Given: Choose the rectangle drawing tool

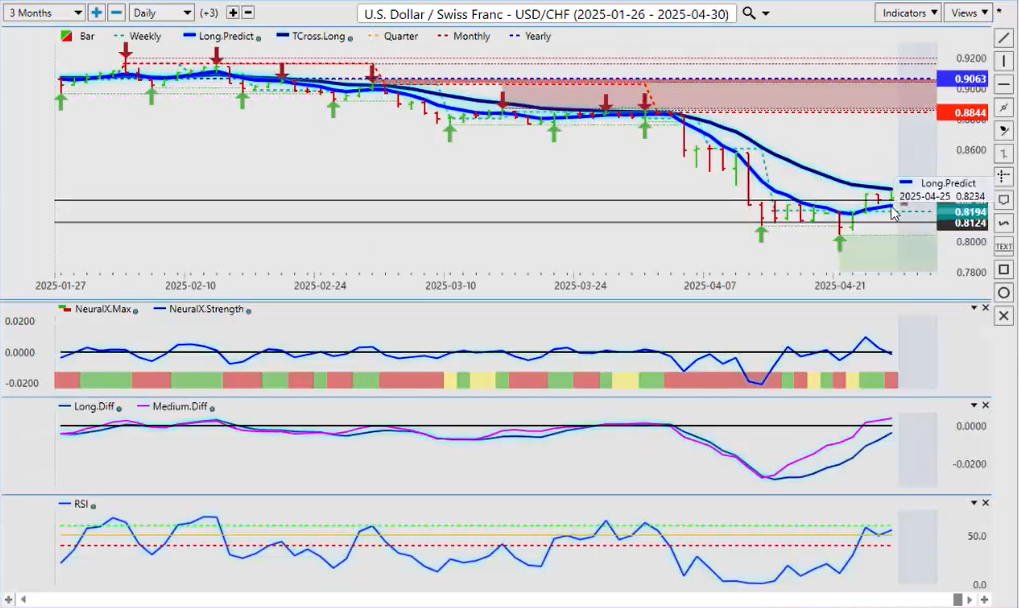Looking at the screenshot, I should [x=1004, y=269].
